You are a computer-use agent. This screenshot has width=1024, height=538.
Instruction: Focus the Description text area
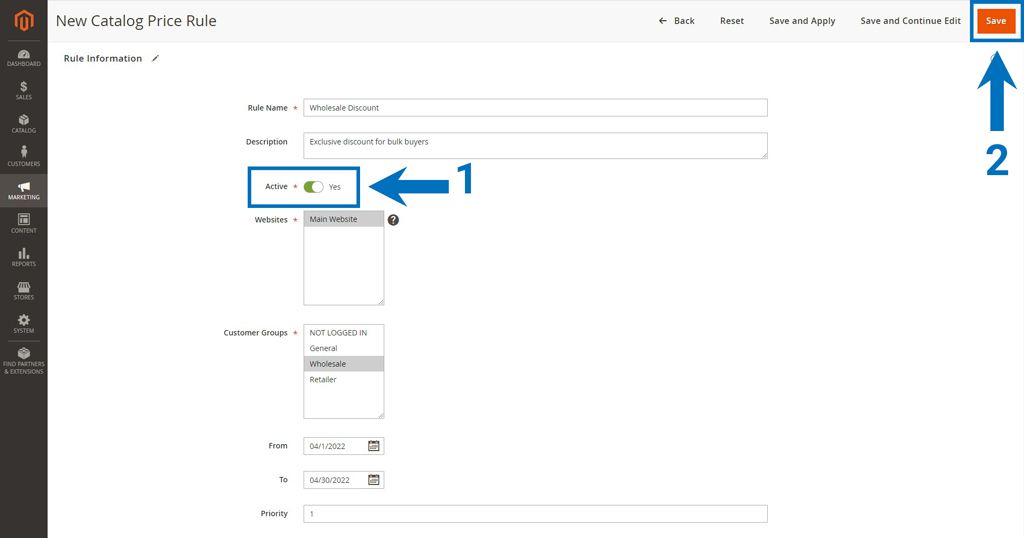536,146
